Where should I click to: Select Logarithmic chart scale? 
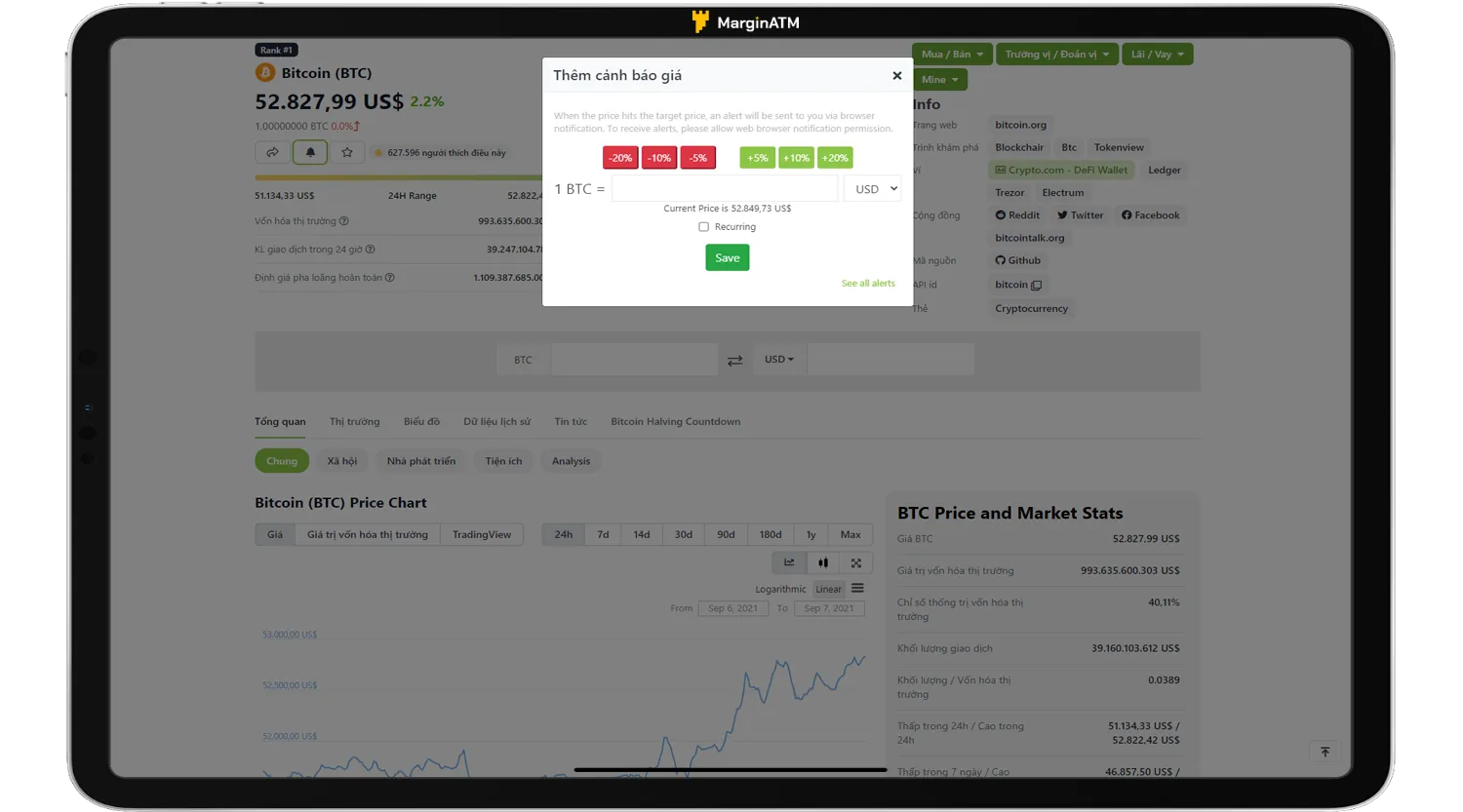click(780, 589)
